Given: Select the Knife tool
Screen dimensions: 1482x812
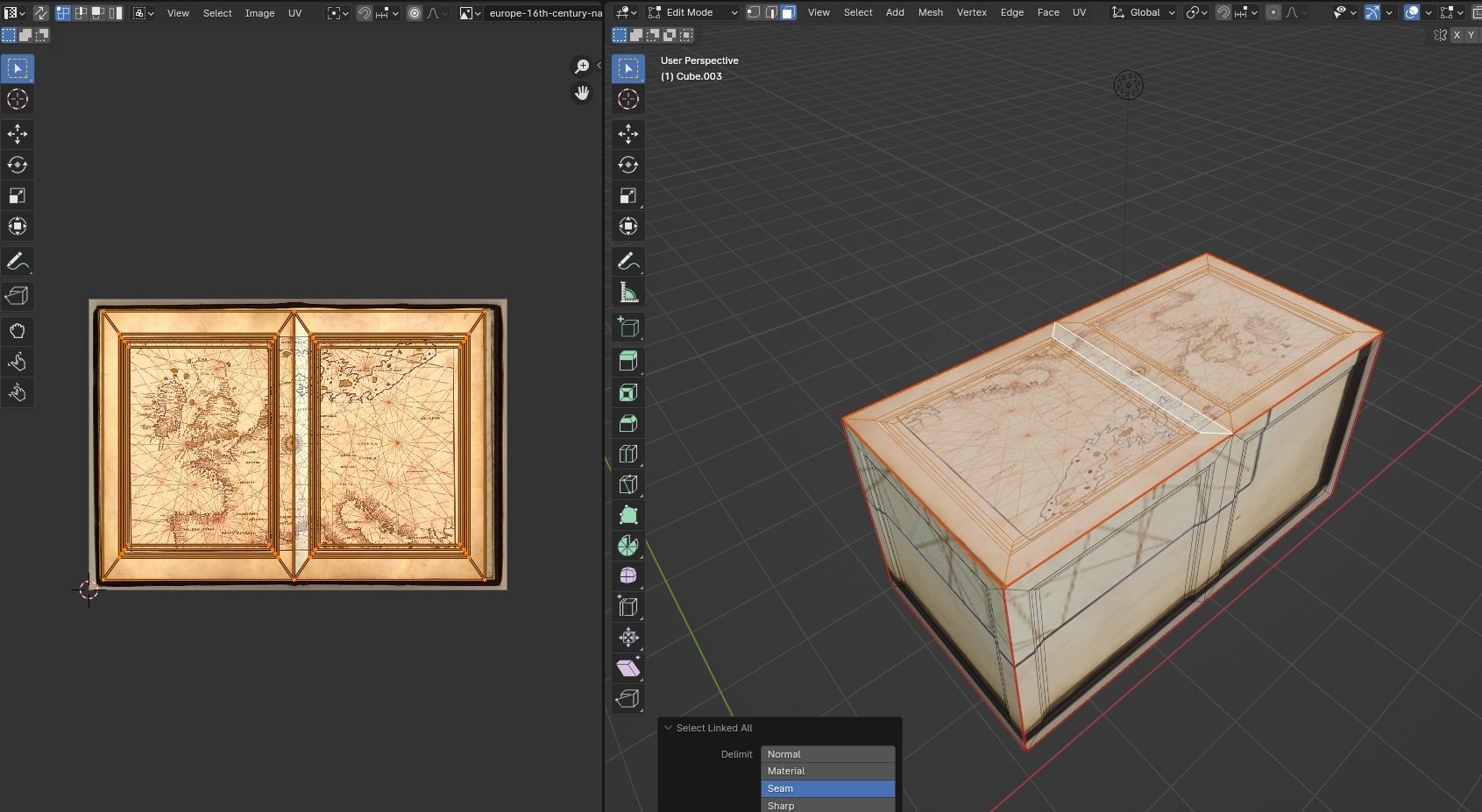Looking at the screenshot, I should pyautogui.click(x=628, y=484).
